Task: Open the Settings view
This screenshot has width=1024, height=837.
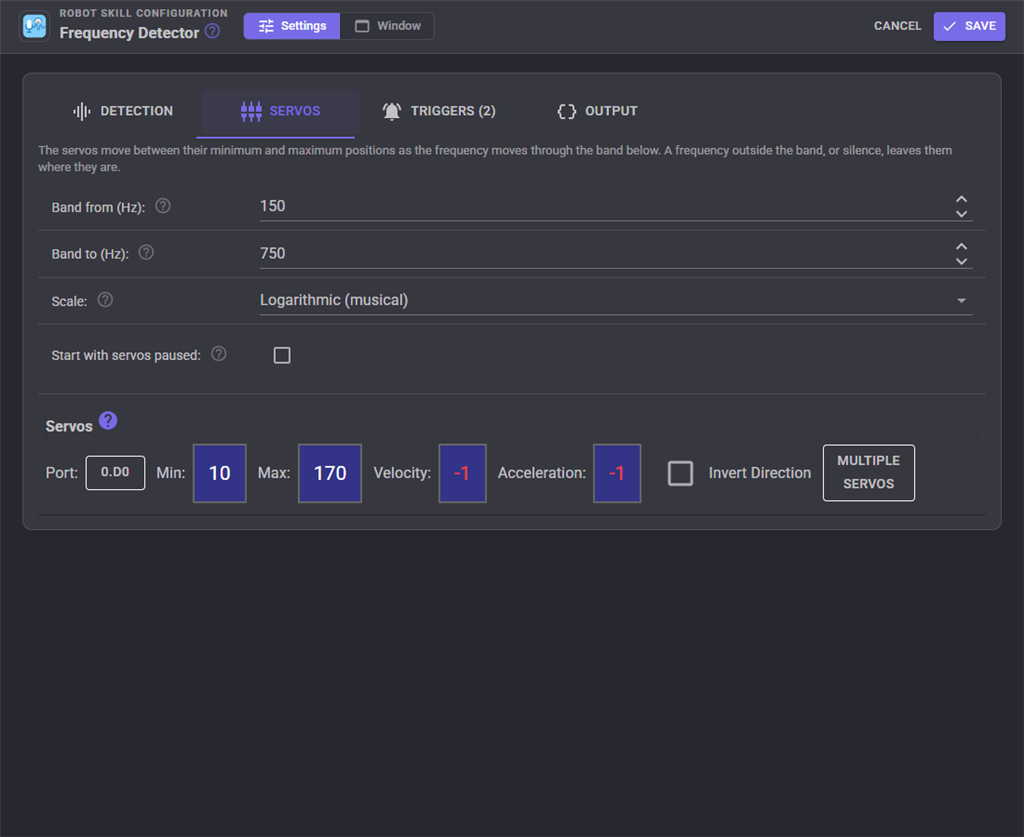Action: coord(292,26)
